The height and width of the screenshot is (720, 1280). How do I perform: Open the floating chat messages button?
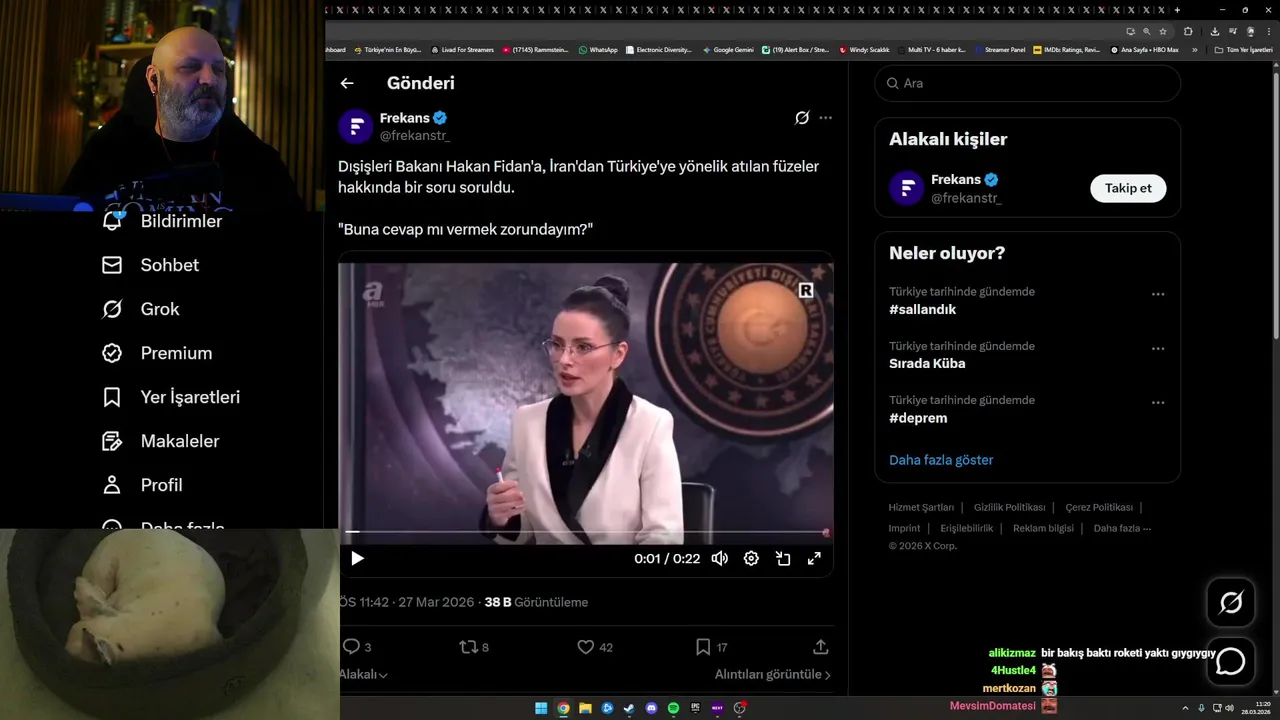click(x=1231, y=661)
